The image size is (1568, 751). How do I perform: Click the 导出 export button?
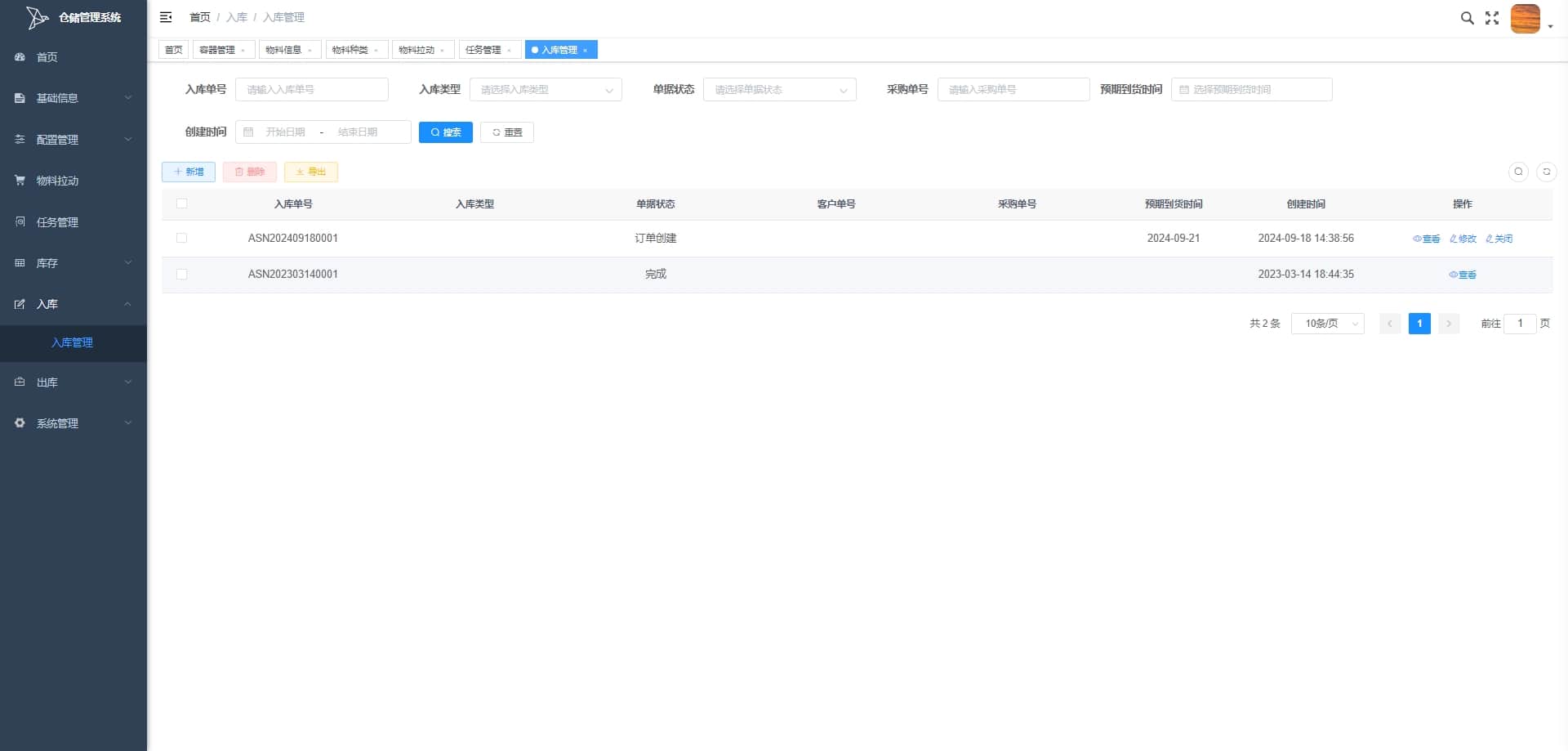point(311,172)
